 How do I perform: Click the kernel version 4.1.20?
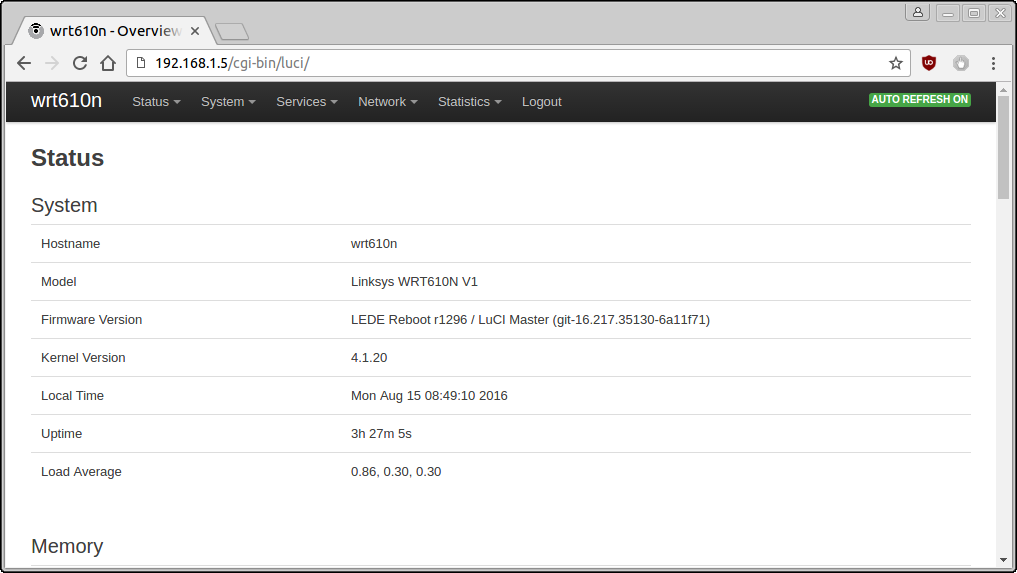pyautogui.click(x=368, y=358)
